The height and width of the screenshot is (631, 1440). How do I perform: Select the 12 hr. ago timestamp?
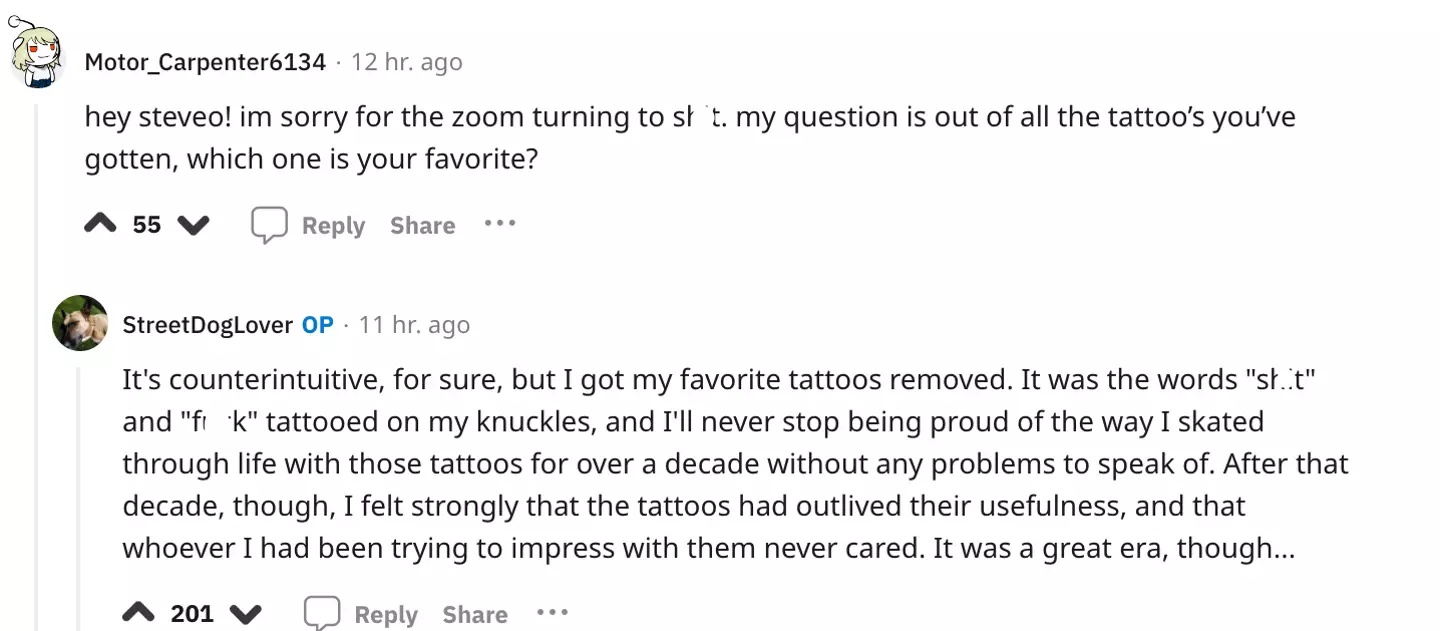click(x=406, y=61)
